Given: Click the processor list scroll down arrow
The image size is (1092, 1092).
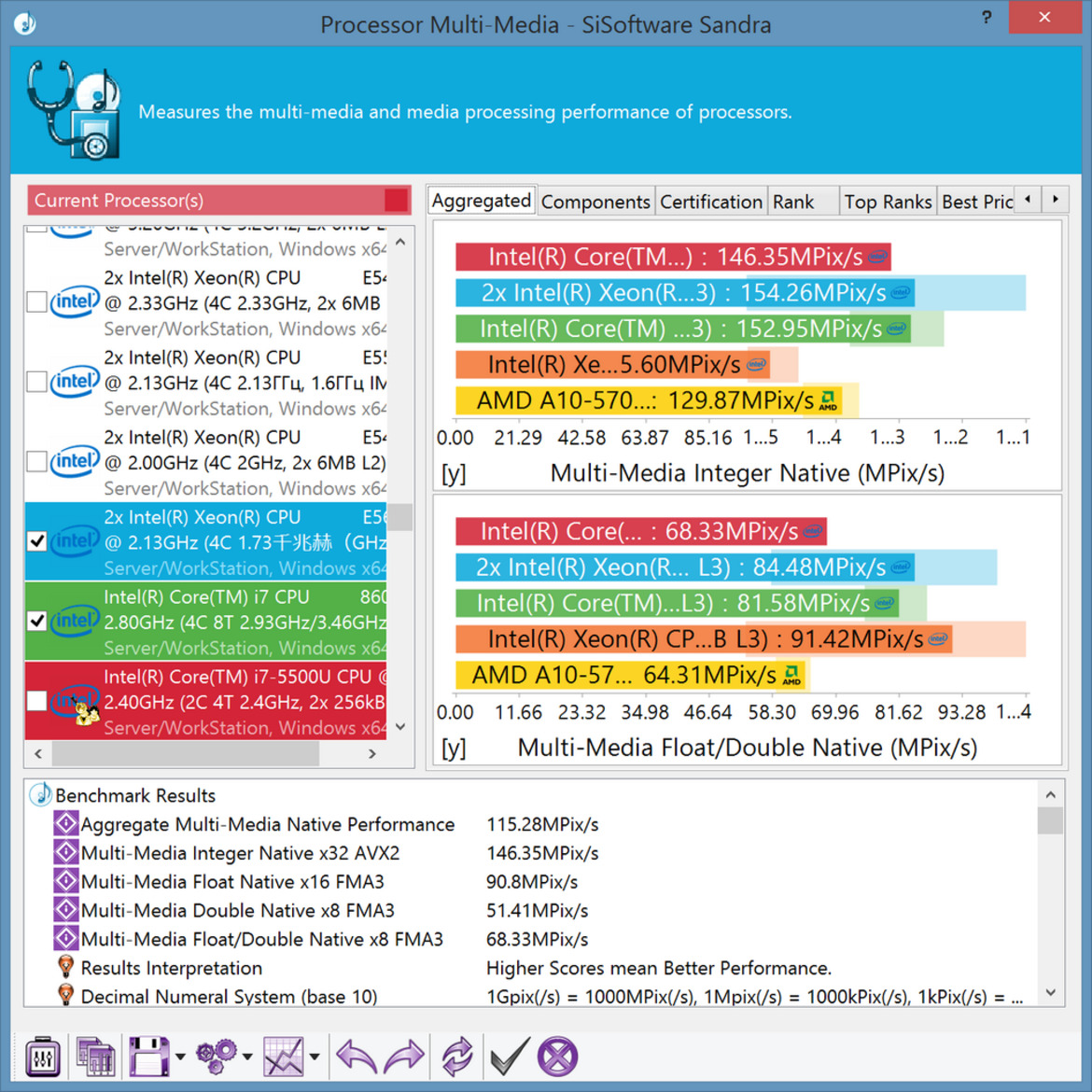Looking at the screenshot, I should click(400, 726).
